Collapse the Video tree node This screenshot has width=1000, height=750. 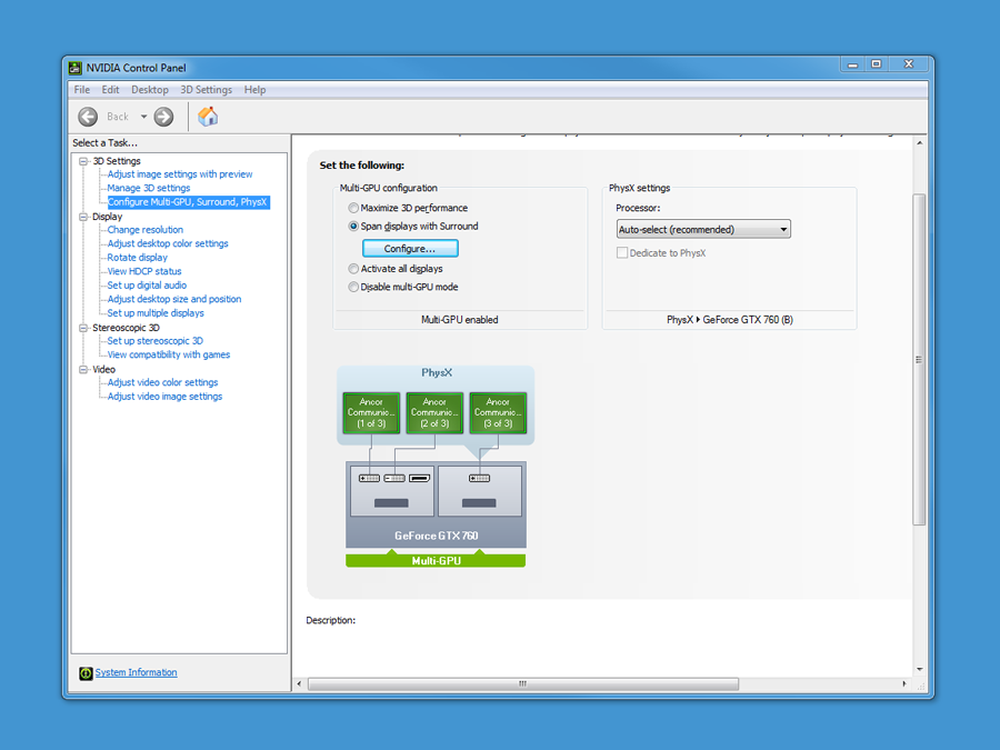(x=83, y=369)
